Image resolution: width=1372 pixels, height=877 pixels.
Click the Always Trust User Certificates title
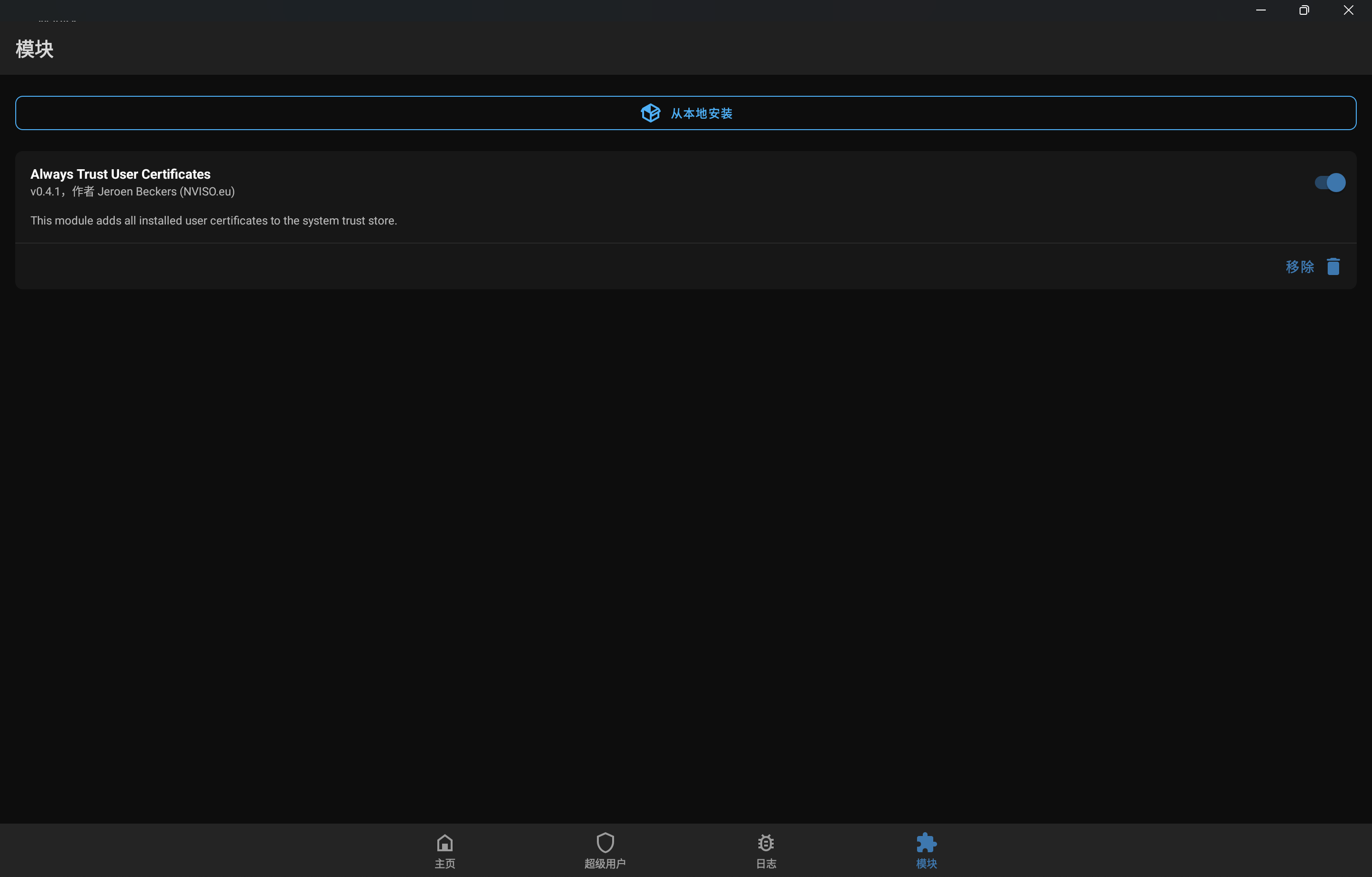[120, 174]
